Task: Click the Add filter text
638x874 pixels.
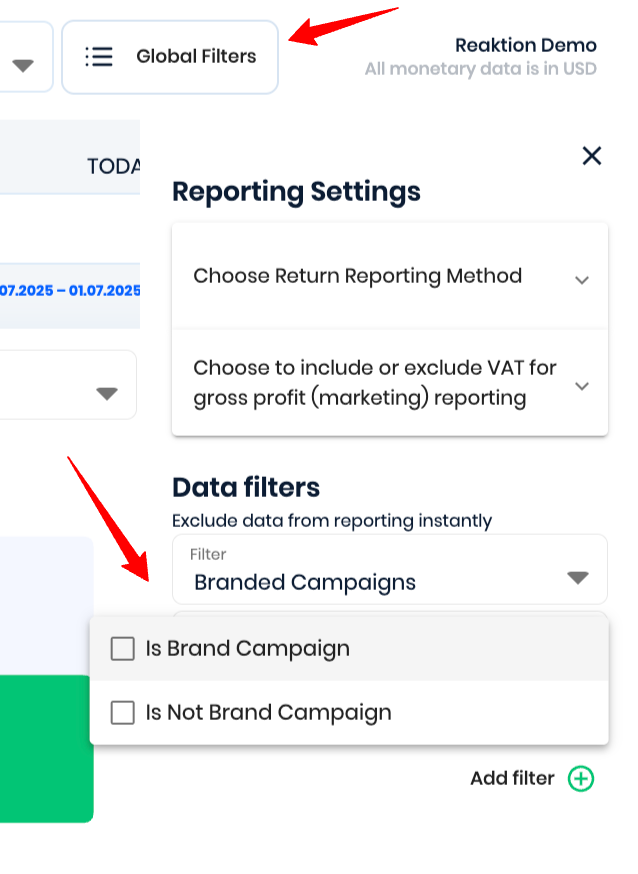Action: click(x=512, y=778)
